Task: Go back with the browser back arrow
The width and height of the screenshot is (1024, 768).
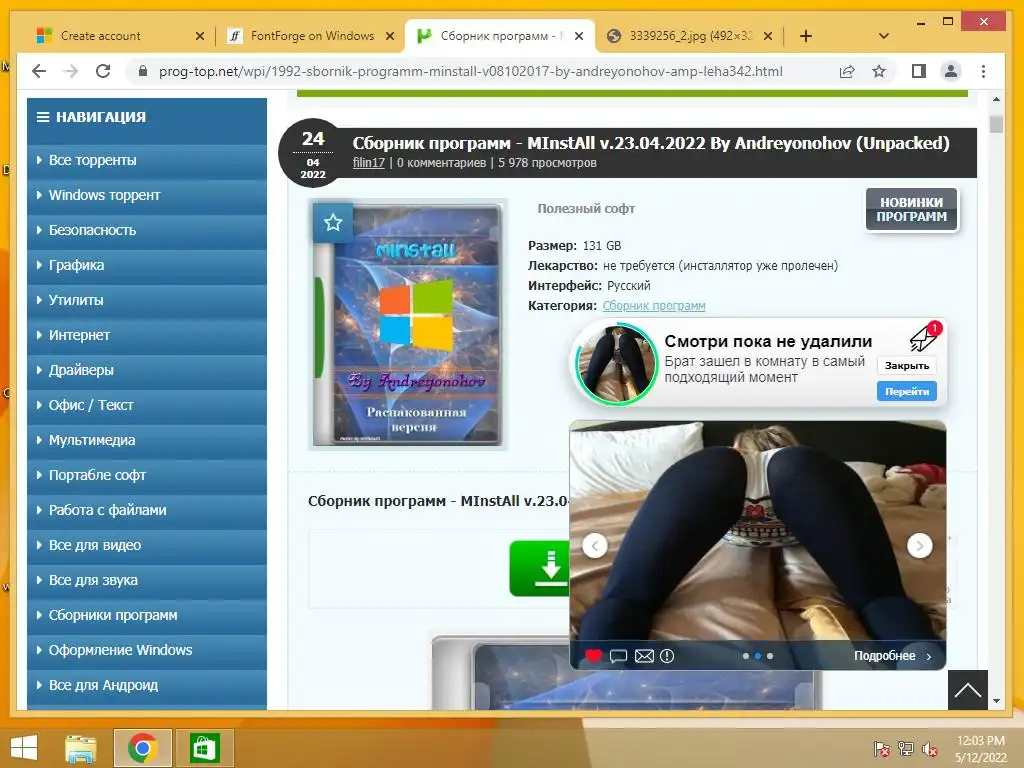Action: (39, 71)
